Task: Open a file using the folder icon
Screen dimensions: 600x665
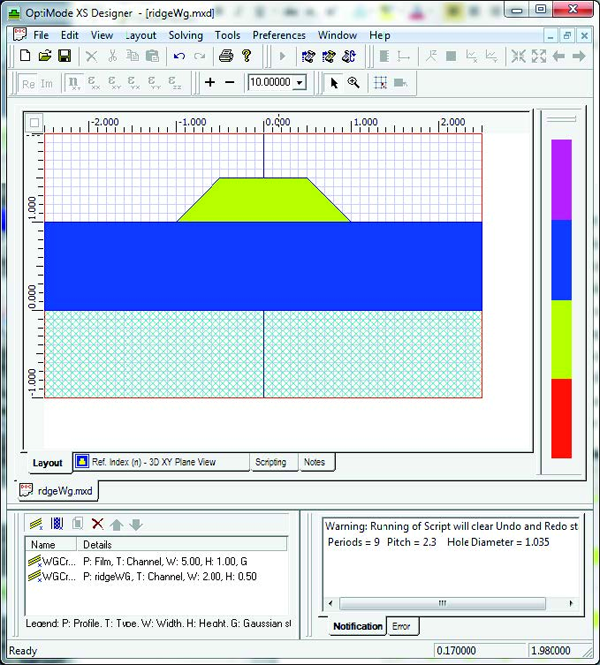Action: tap(45, 56)
